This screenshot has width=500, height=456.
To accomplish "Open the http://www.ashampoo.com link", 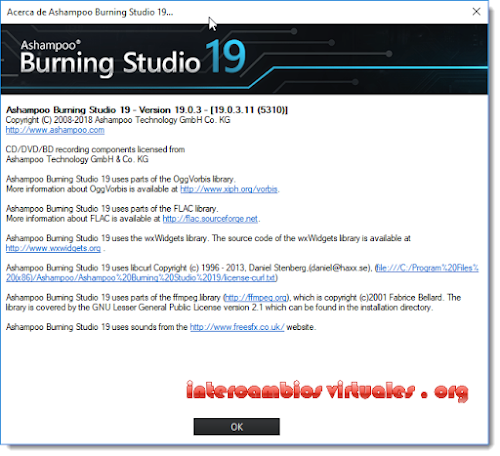I will [55, 130].
